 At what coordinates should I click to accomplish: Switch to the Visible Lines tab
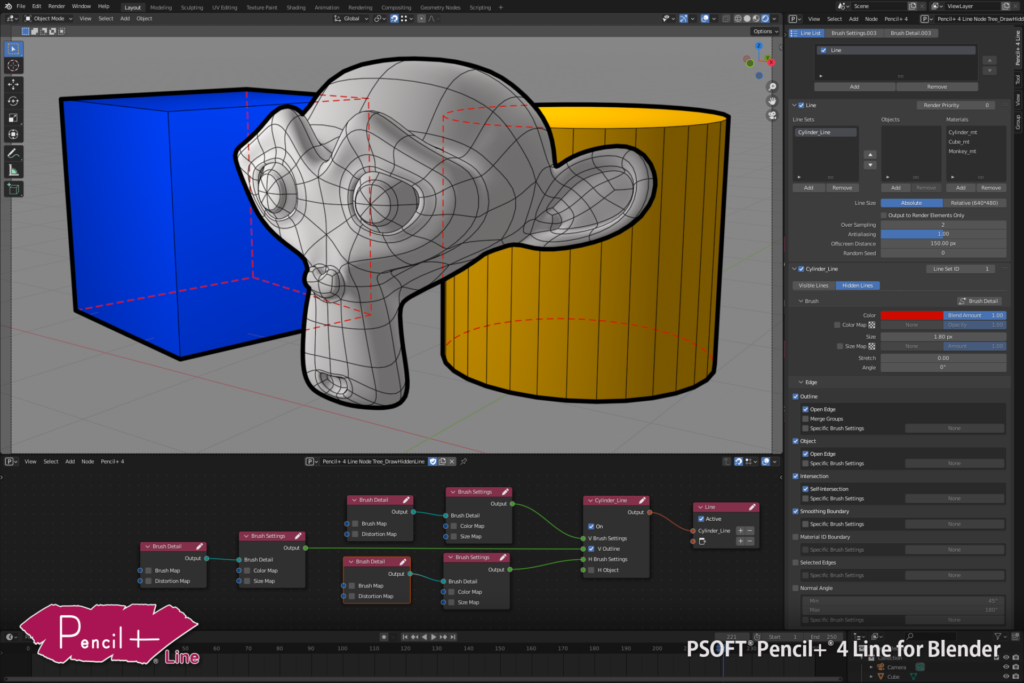point(814,285)
